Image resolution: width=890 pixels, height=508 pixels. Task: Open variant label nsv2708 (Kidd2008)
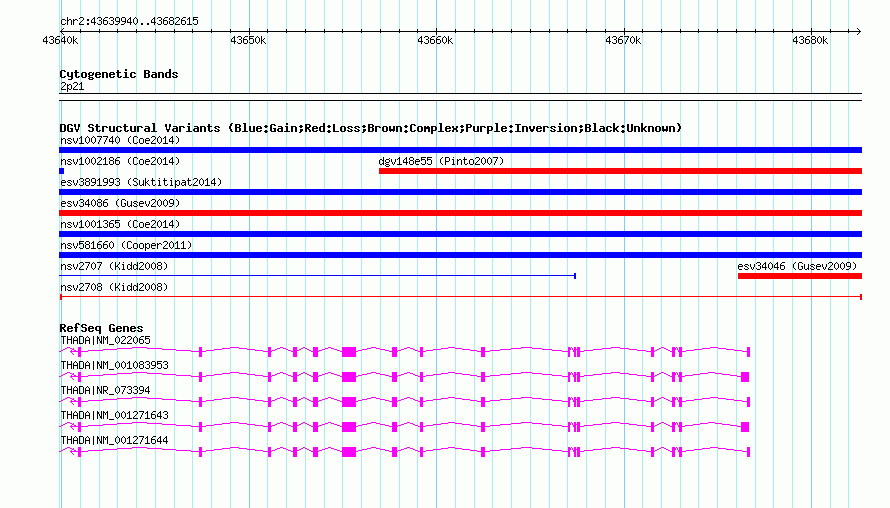pyautogui.click(x=114, y=287)
